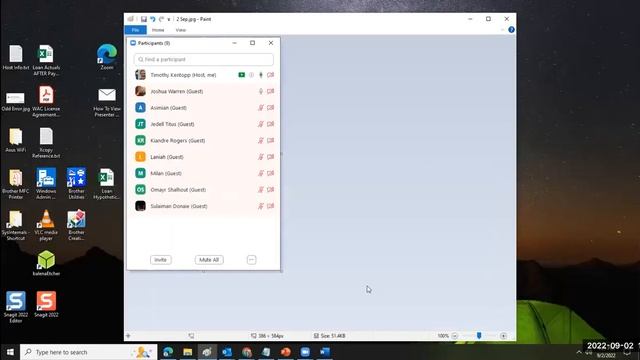The image size is (640, 360).
Task: Click Timothy Kentopp's green screen share icon
Action: coord(242,75)
